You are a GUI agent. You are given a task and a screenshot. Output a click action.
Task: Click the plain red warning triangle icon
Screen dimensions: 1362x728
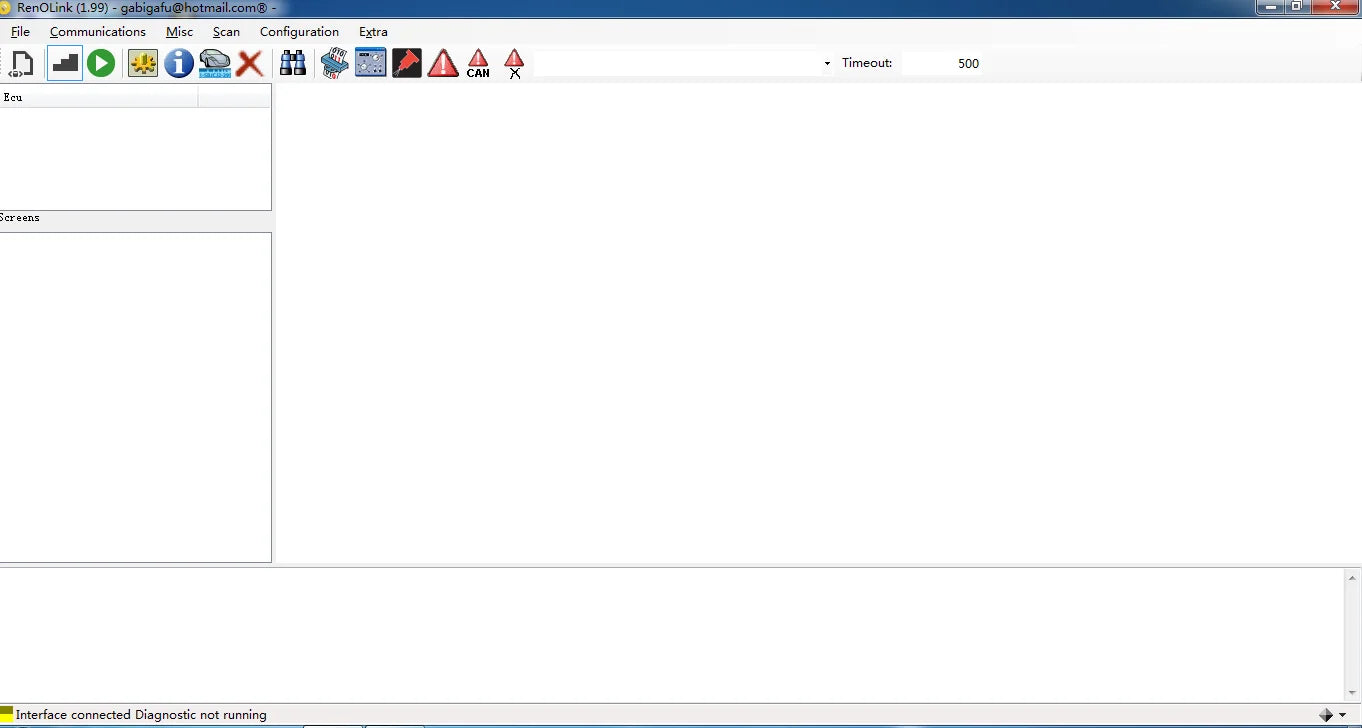click(443, 64)
